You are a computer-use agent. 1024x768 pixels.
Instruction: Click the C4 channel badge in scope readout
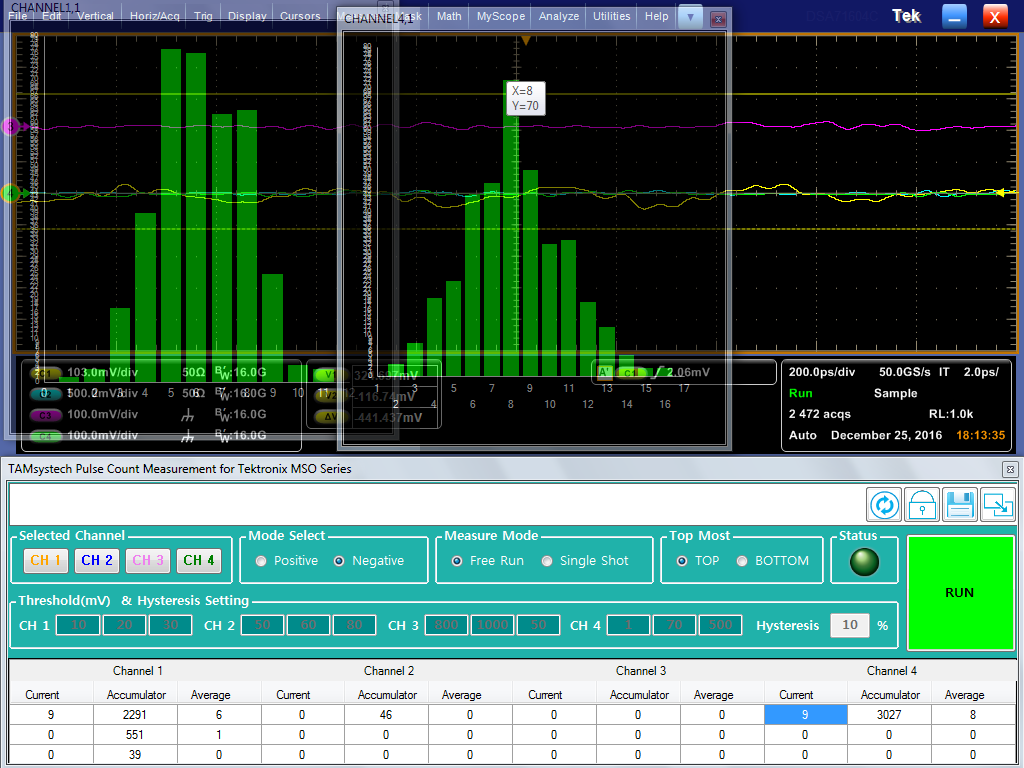tap(45, 436)
